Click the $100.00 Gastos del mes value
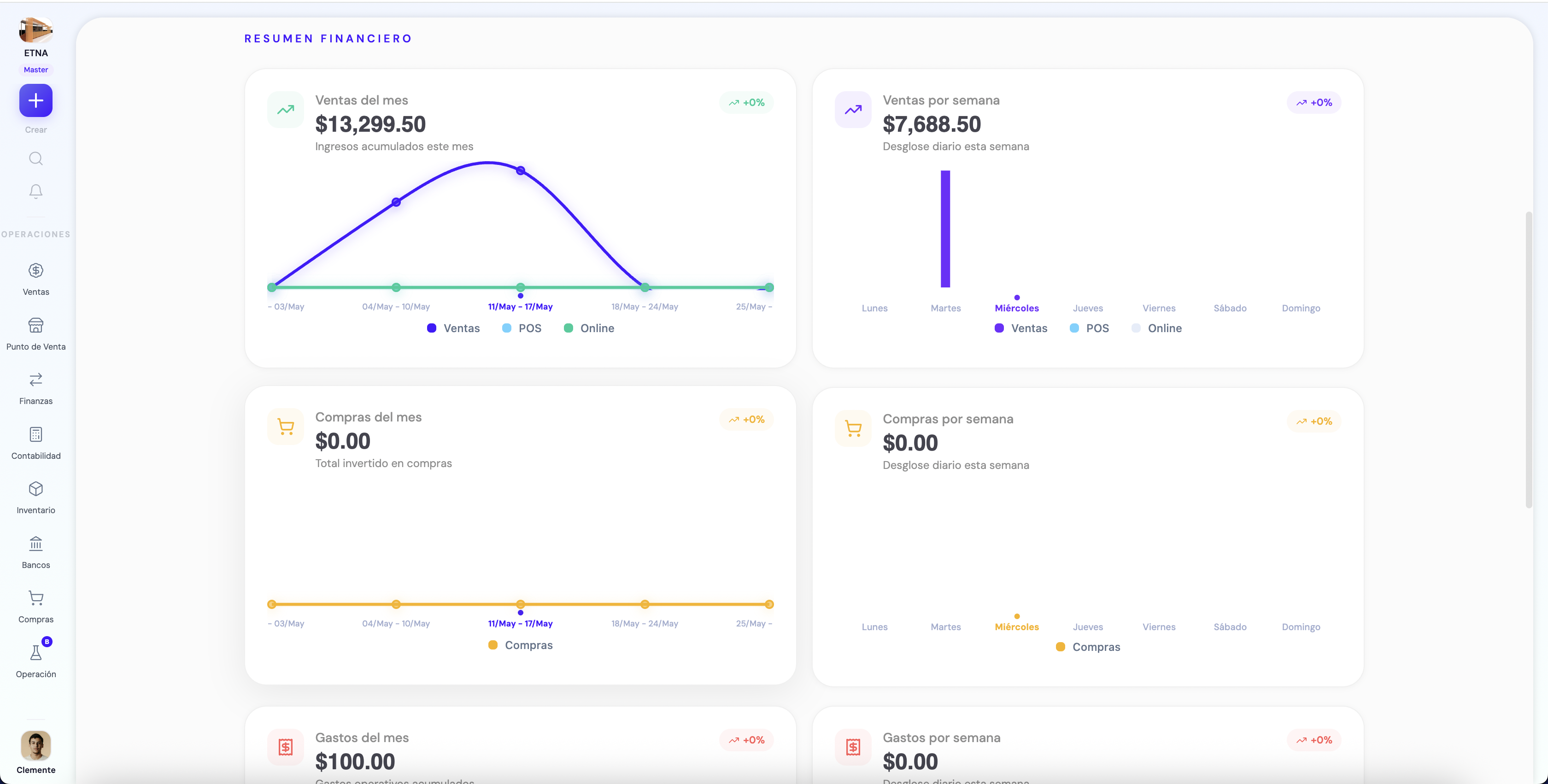 click(x=355, y=762)
